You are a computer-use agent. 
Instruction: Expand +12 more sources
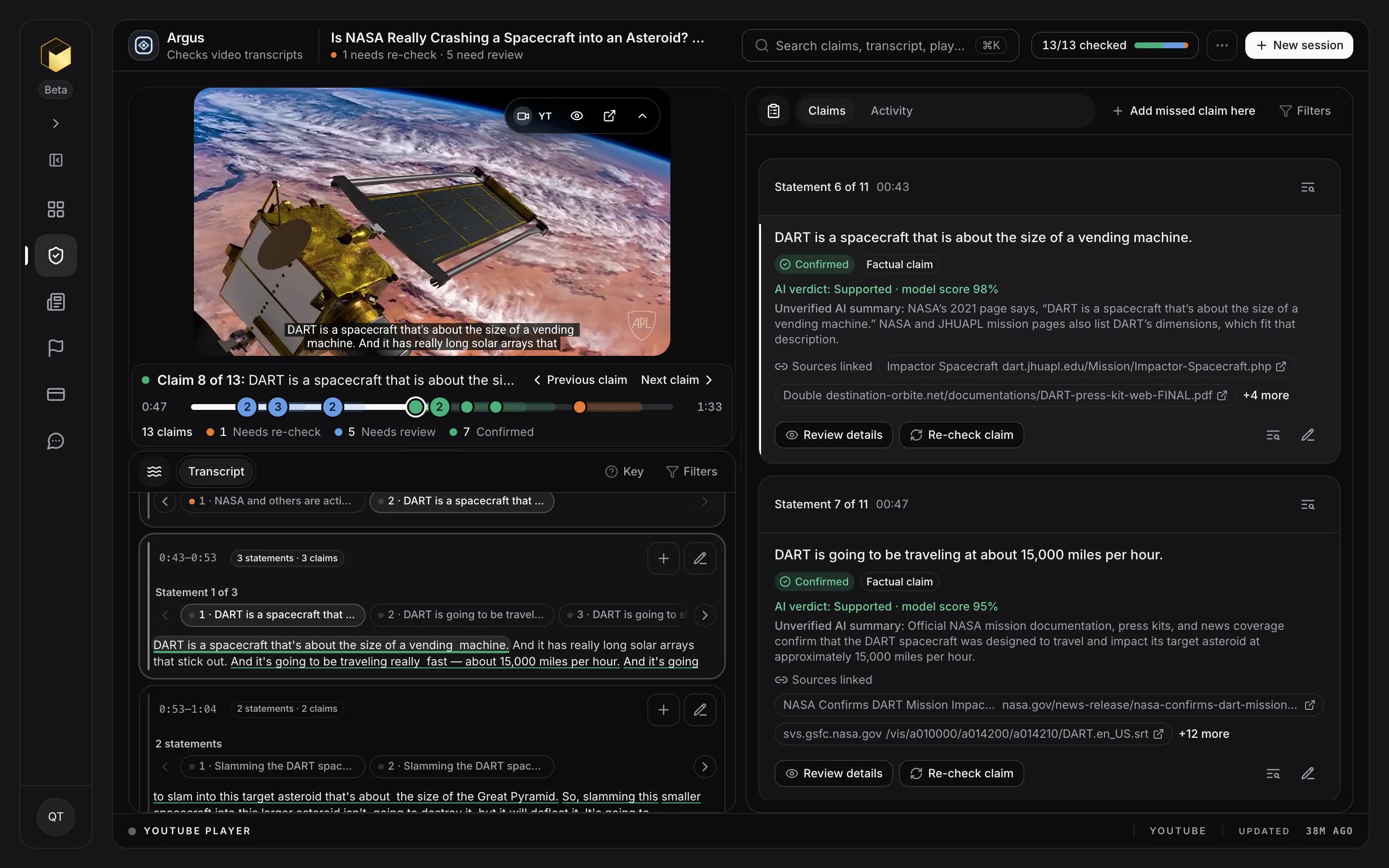pyautogui.click(x=1204, y=733)
